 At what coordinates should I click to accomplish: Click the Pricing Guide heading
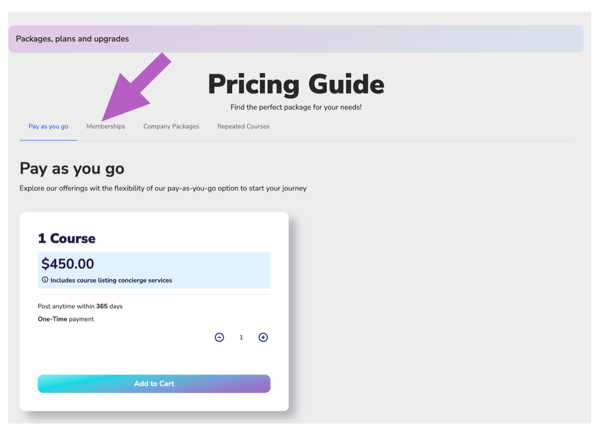pos(296,84)
